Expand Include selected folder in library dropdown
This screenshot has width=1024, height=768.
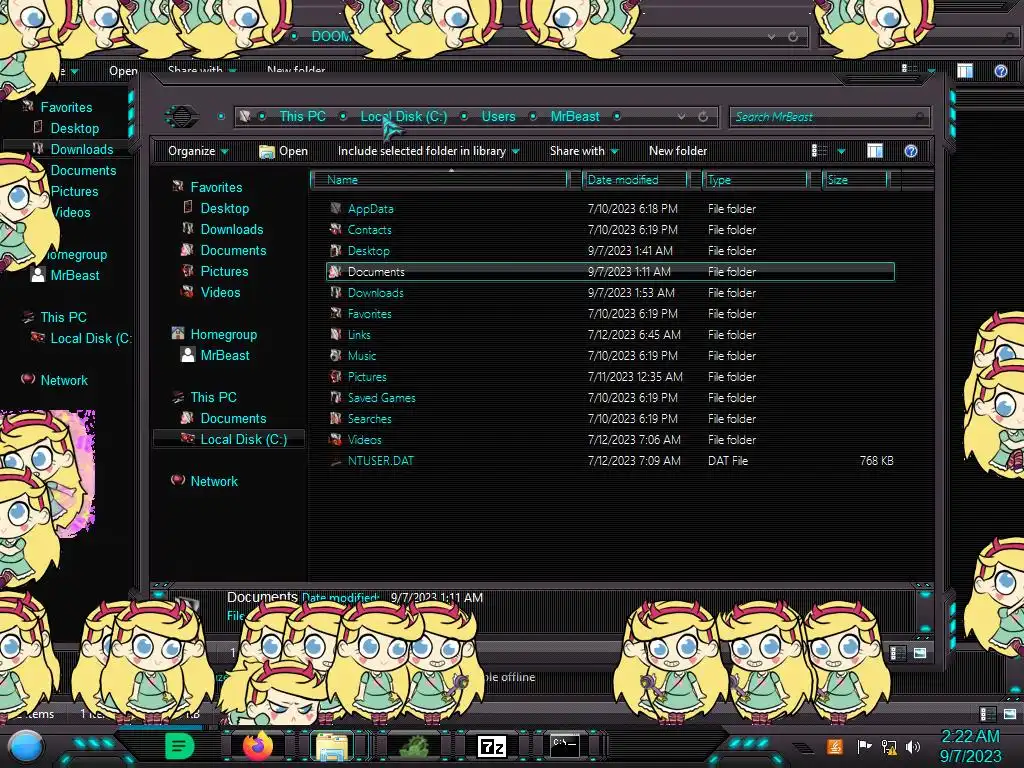428,151
